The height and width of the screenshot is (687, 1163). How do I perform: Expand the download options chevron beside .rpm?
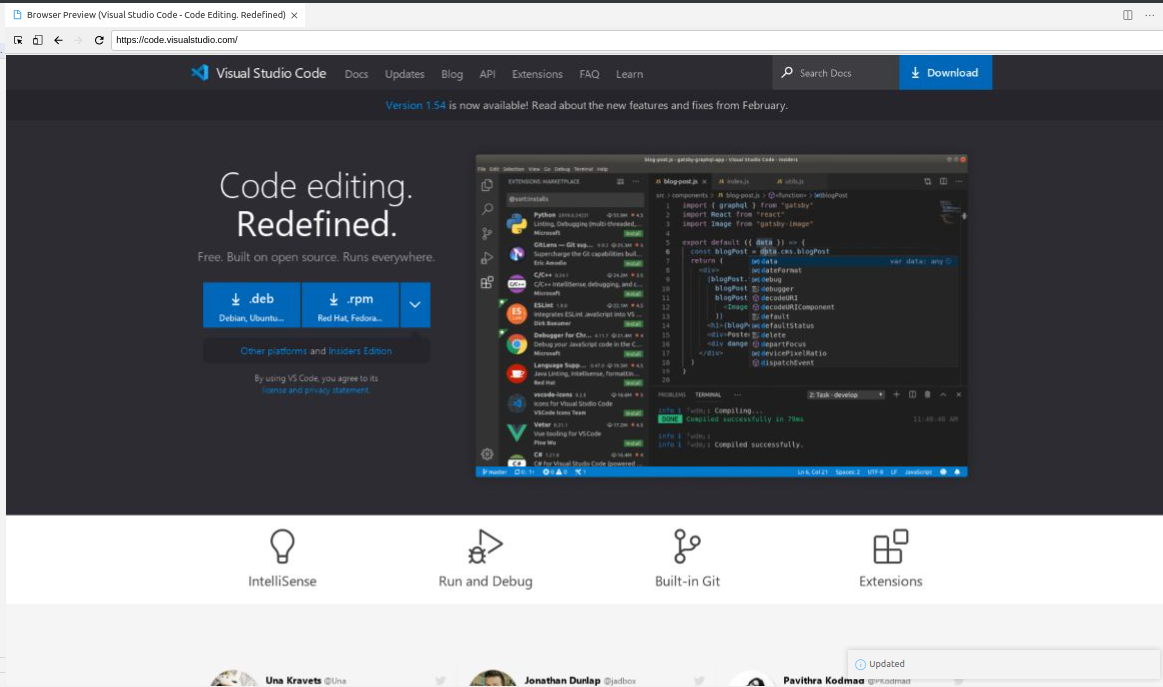point(415,305)
